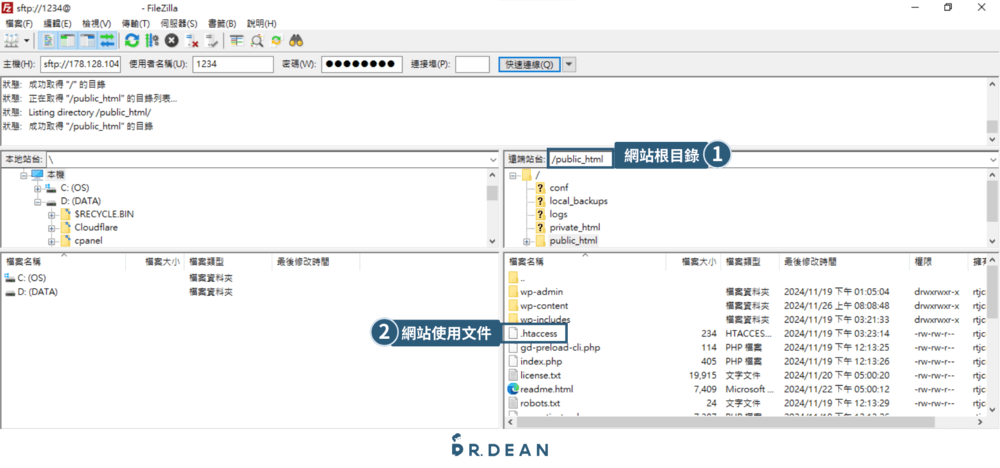This screenshot has width=1000, height=468.
Task: Select the wp-content folder
Action: (544, 305)
